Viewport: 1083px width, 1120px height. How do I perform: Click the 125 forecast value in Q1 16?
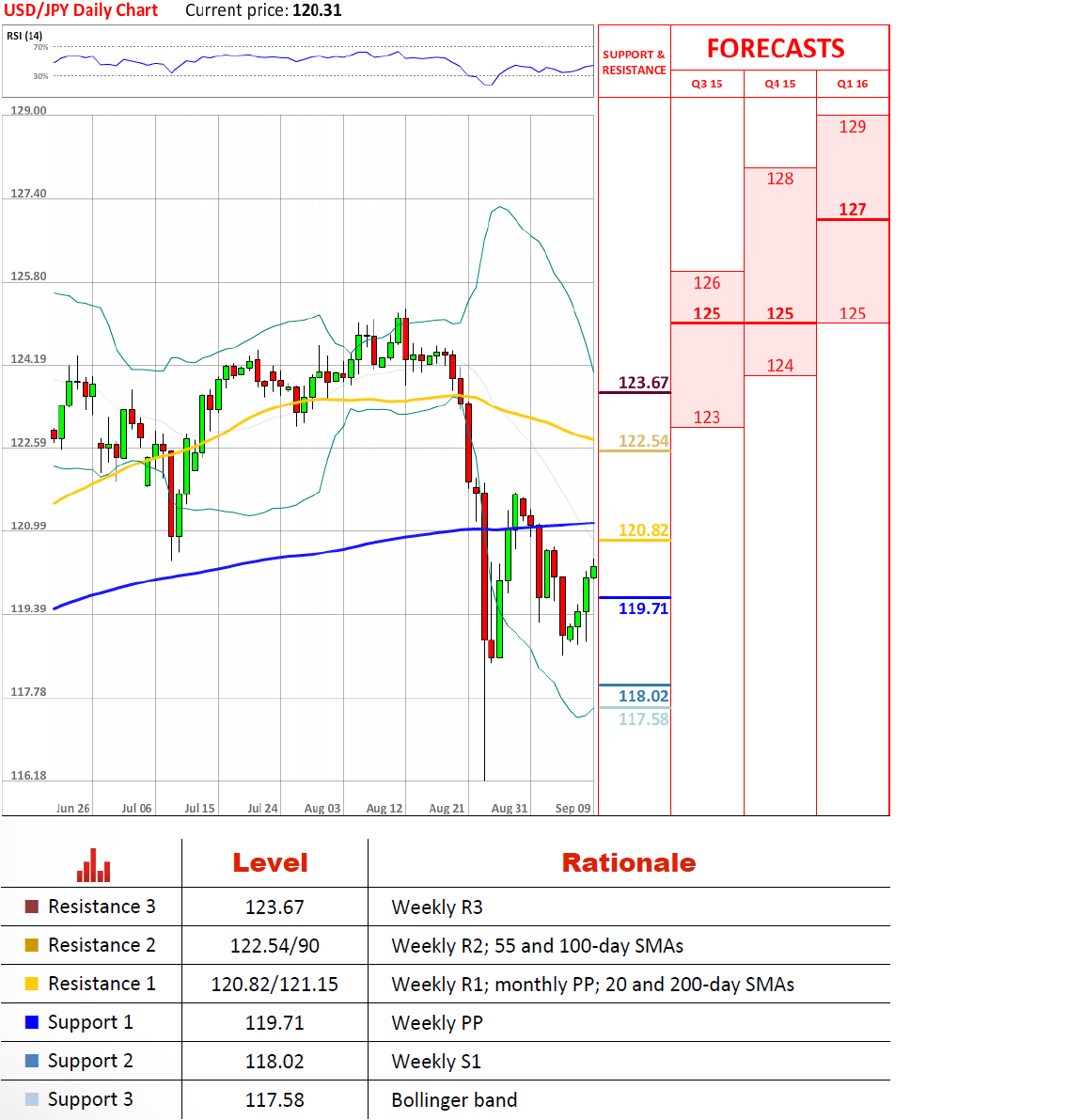(853, 313)
